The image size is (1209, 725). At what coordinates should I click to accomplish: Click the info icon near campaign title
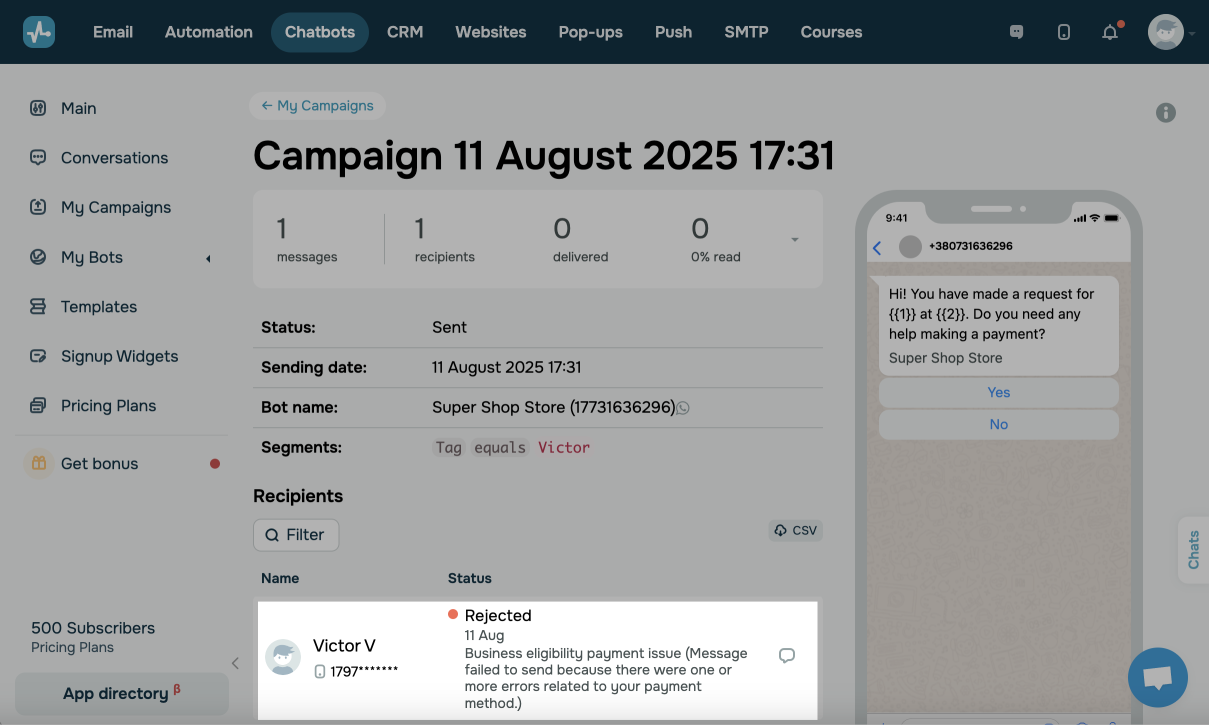tap(1166, 113)
